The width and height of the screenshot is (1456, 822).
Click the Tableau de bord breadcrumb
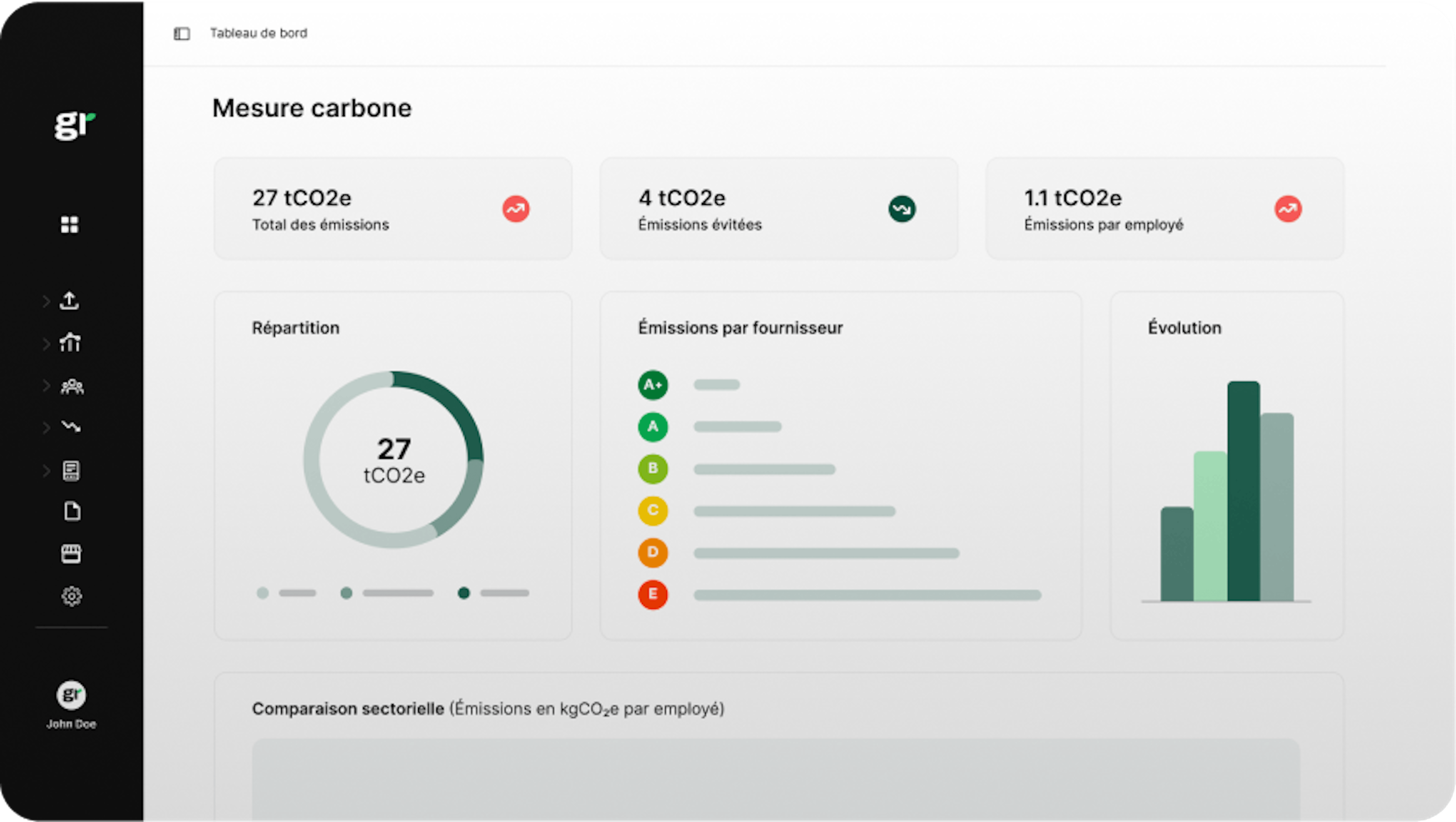click(259, 33)
